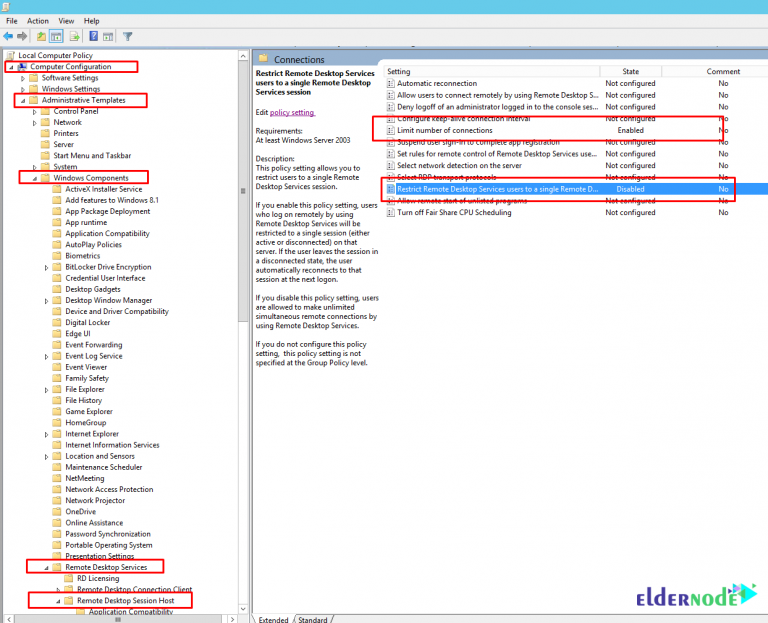This screenshot has height=623, width=768.
Task: Toggle the show/hide console tree icon
Action: coord(57,37)
